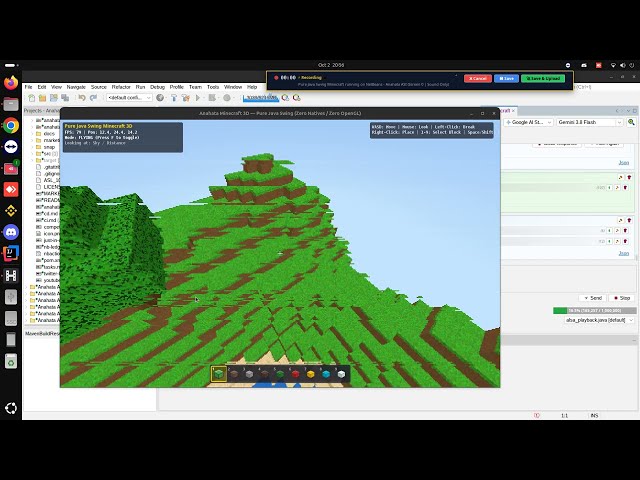
Task: Open the default config dropdown
Action: click(x=129, y=98)
